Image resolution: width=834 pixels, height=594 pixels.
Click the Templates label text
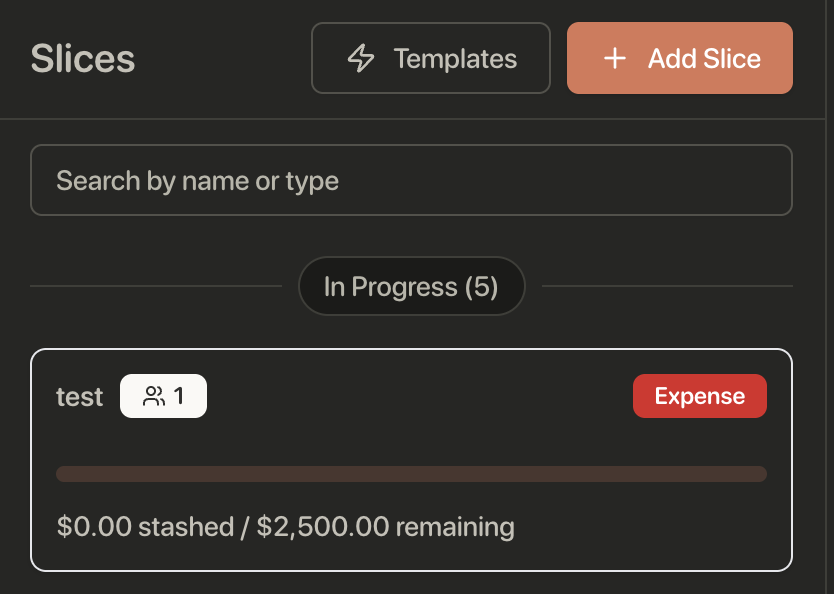click(455, 58)
